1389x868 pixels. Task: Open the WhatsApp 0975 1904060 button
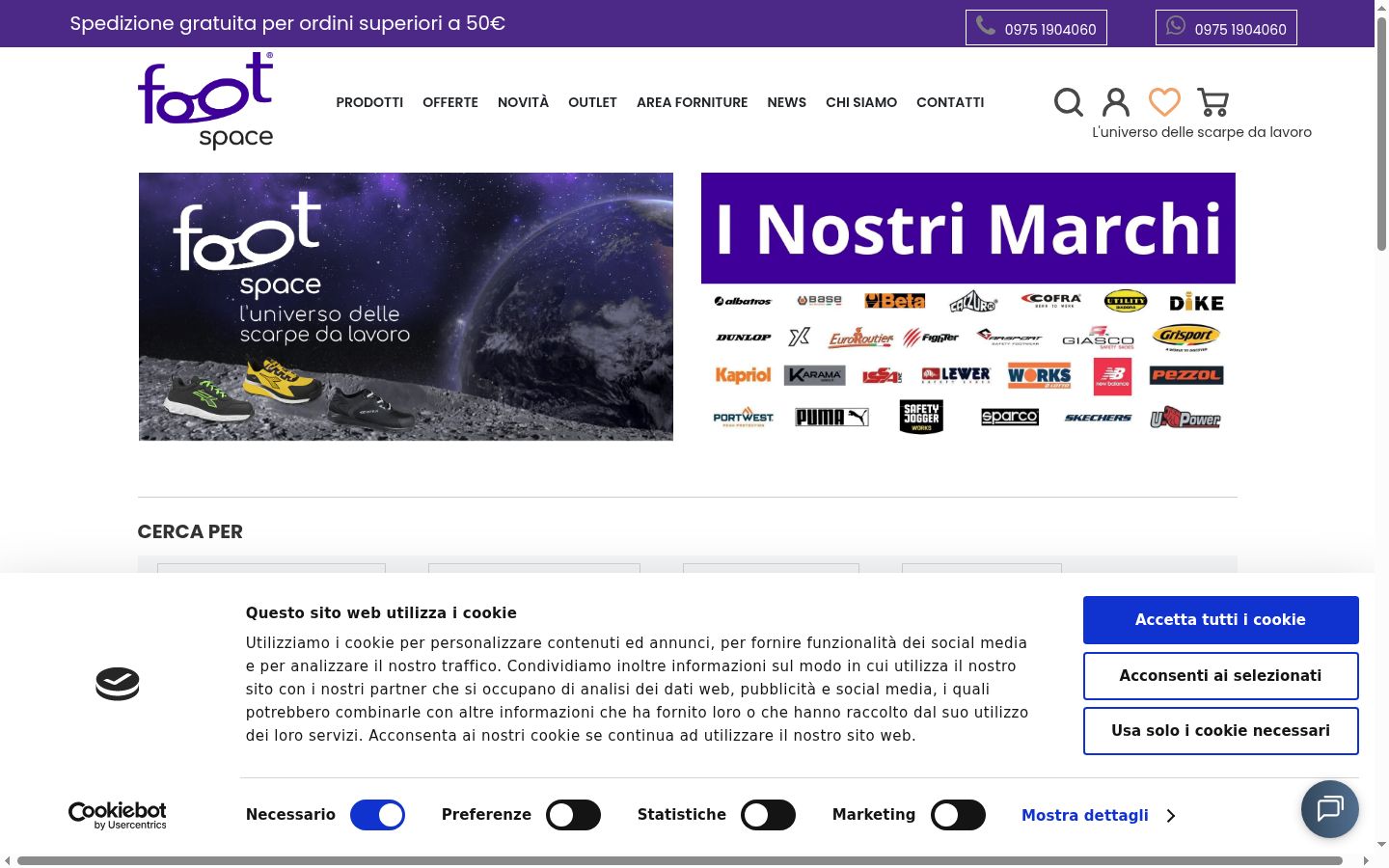click(1226, 28)
